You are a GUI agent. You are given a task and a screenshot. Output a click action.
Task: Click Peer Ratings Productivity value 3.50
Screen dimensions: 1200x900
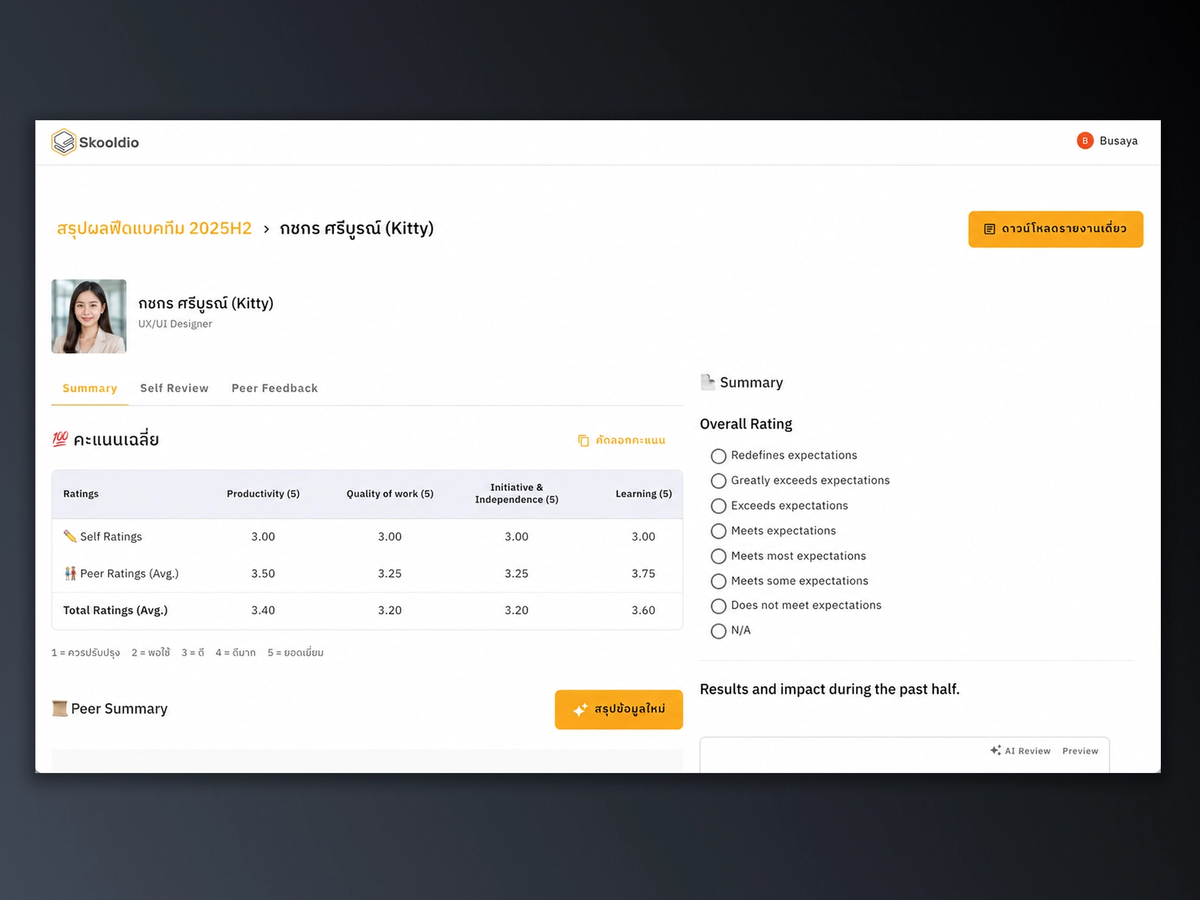click(263, 573)
